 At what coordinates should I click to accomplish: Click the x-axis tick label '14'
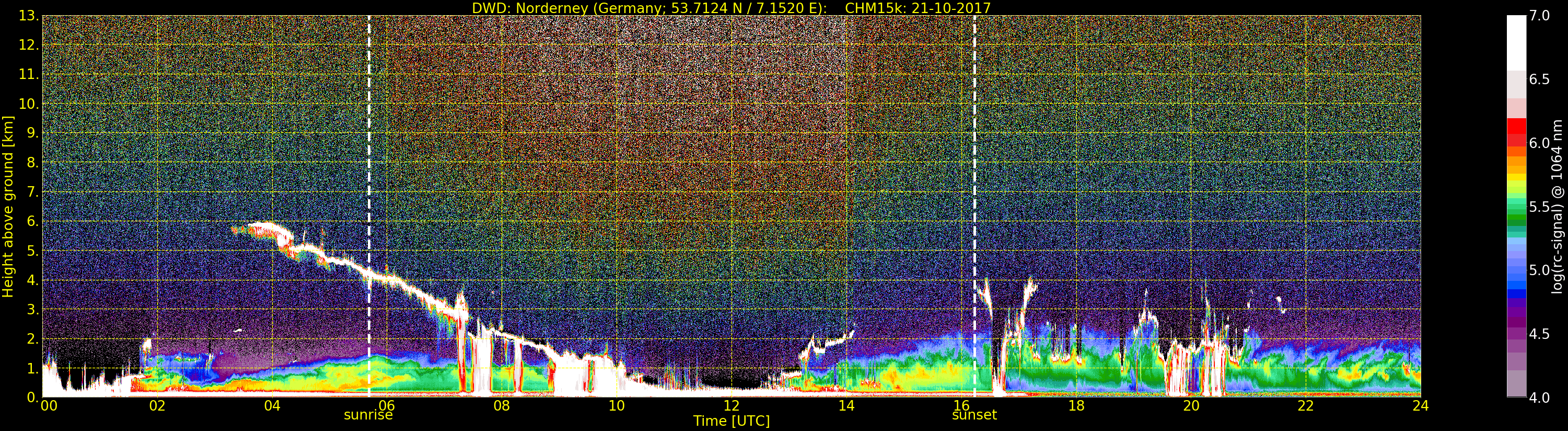click(x=846, y=406)
